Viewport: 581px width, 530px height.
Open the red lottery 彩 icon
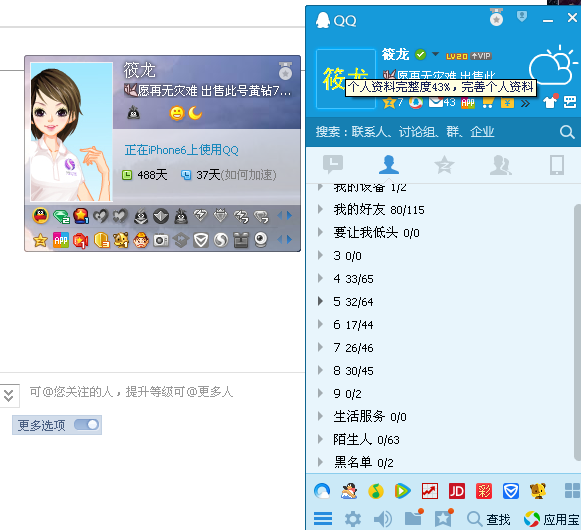[484, 491]
